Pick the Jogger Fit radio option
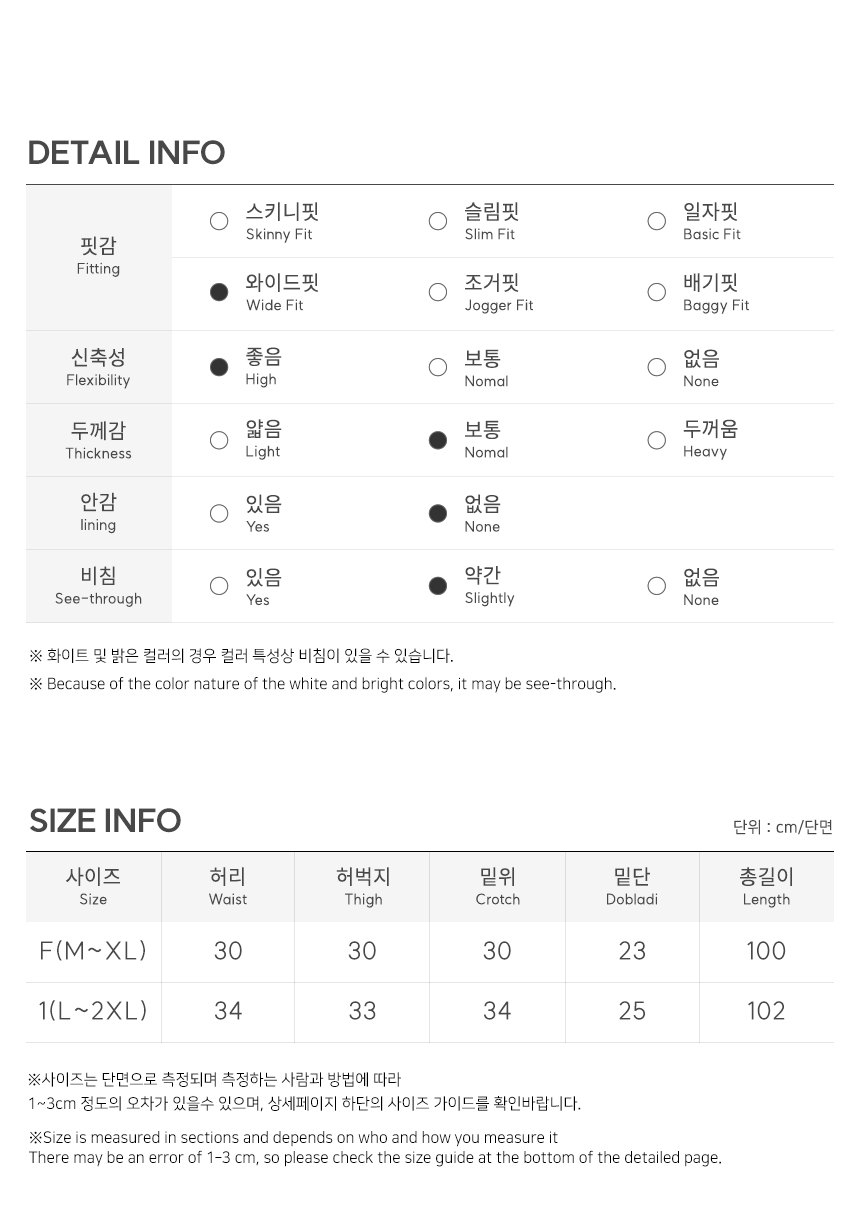The height and width of the screenshot is (1215, 860). pos(438,292)
